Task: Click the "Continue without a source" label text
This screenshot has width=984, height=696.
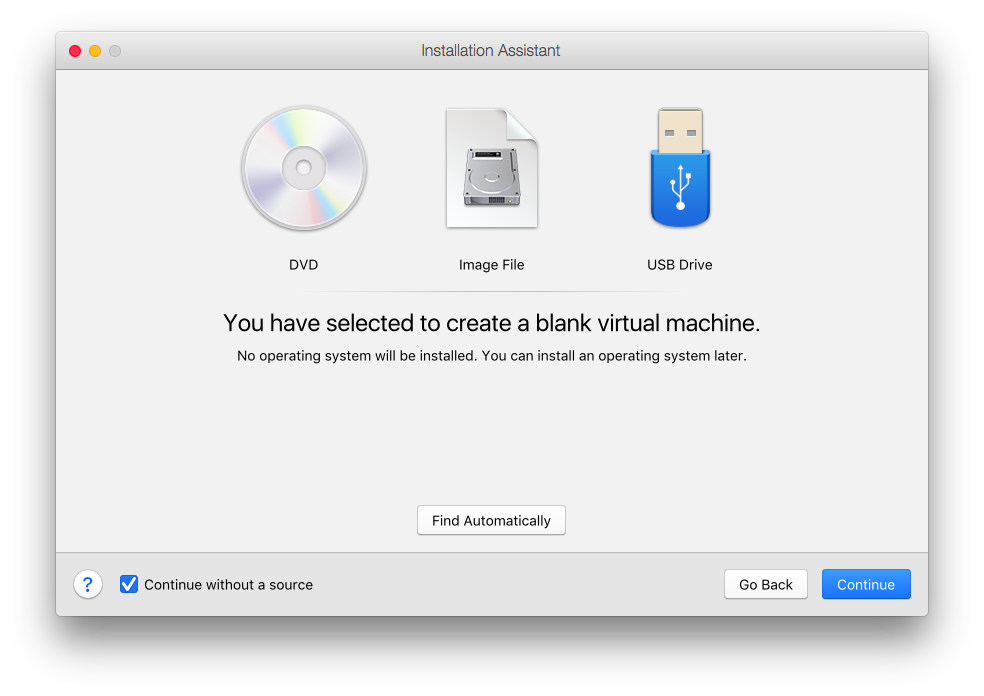Action: click(228, 585)
